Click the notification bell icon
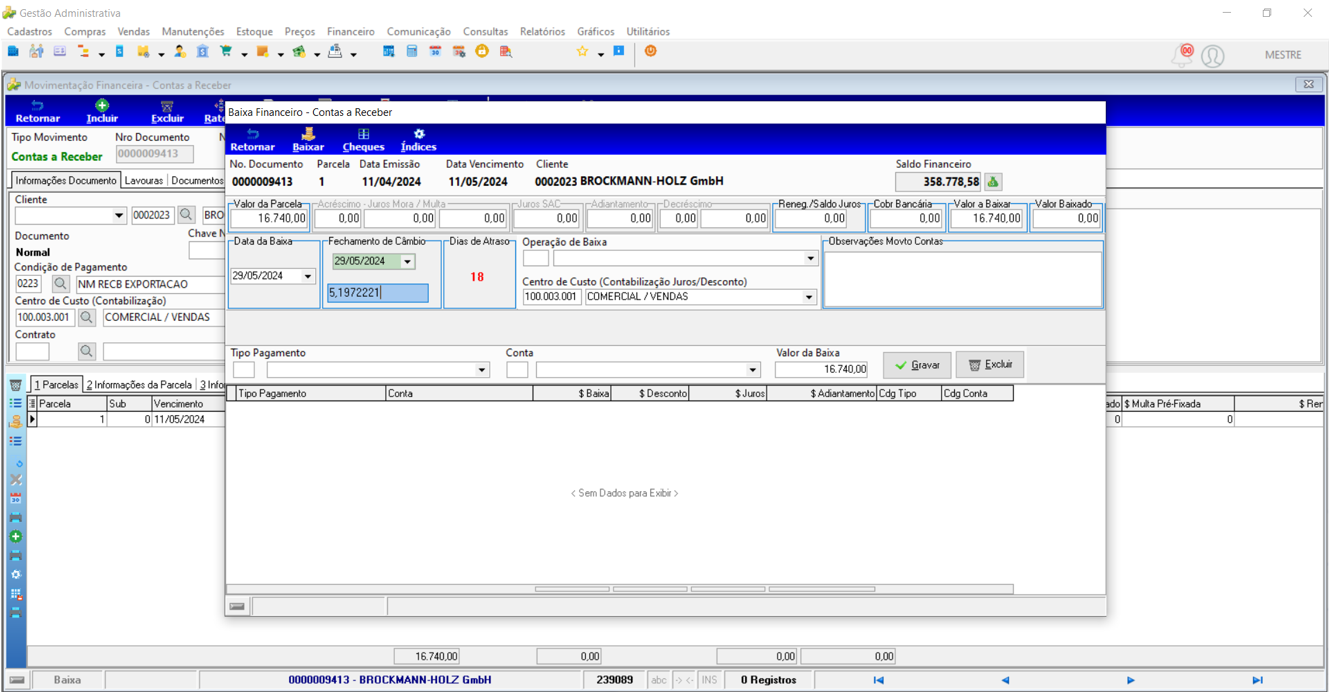Screen dimensions: 1329x692 (x=1183, y=55)
